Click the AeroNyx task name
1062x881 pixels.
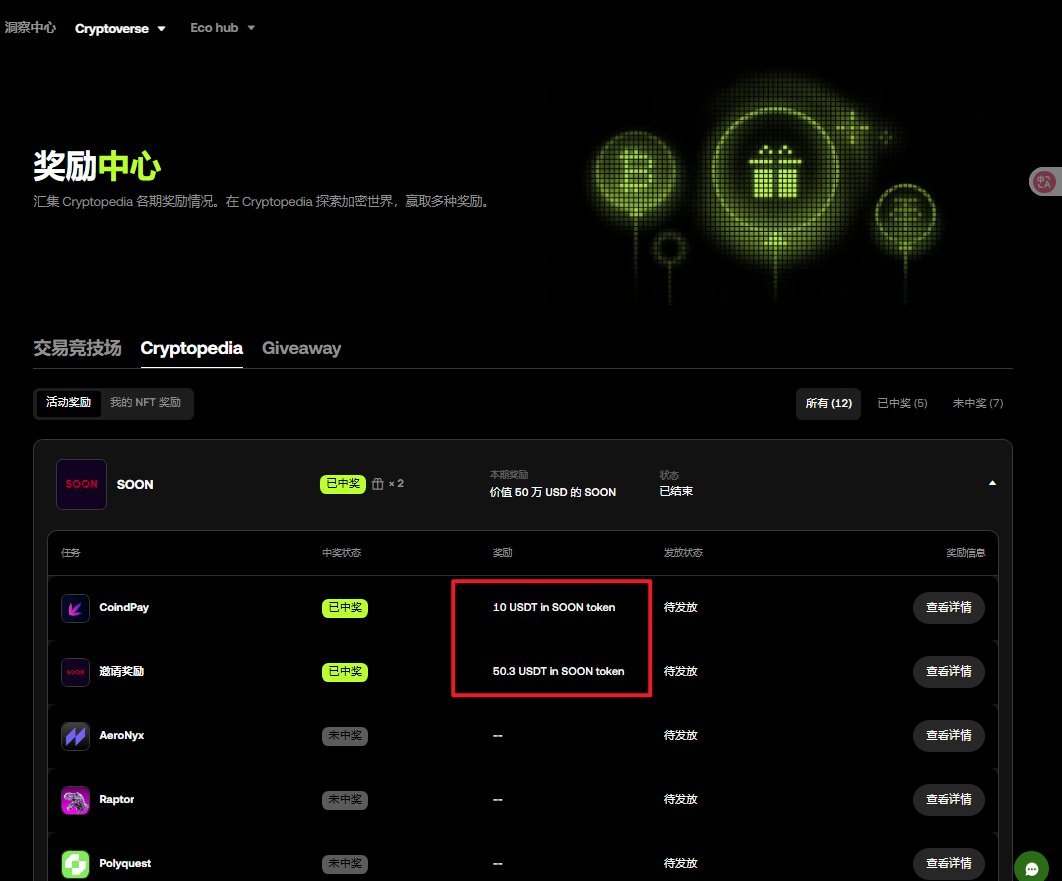(121, 735)
